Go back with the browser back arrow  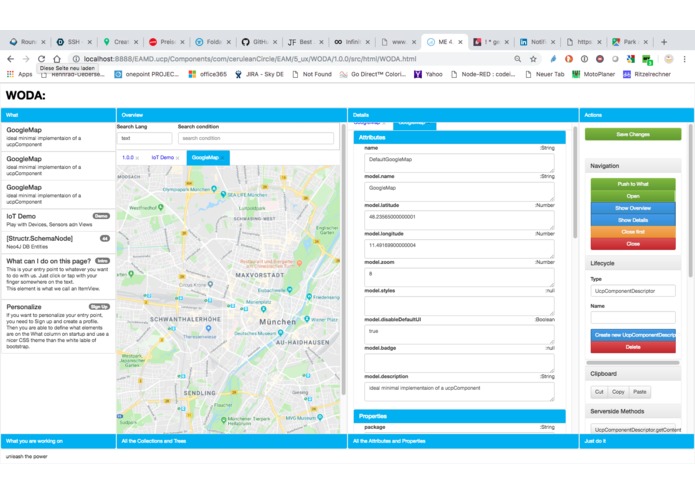(11, 58)
